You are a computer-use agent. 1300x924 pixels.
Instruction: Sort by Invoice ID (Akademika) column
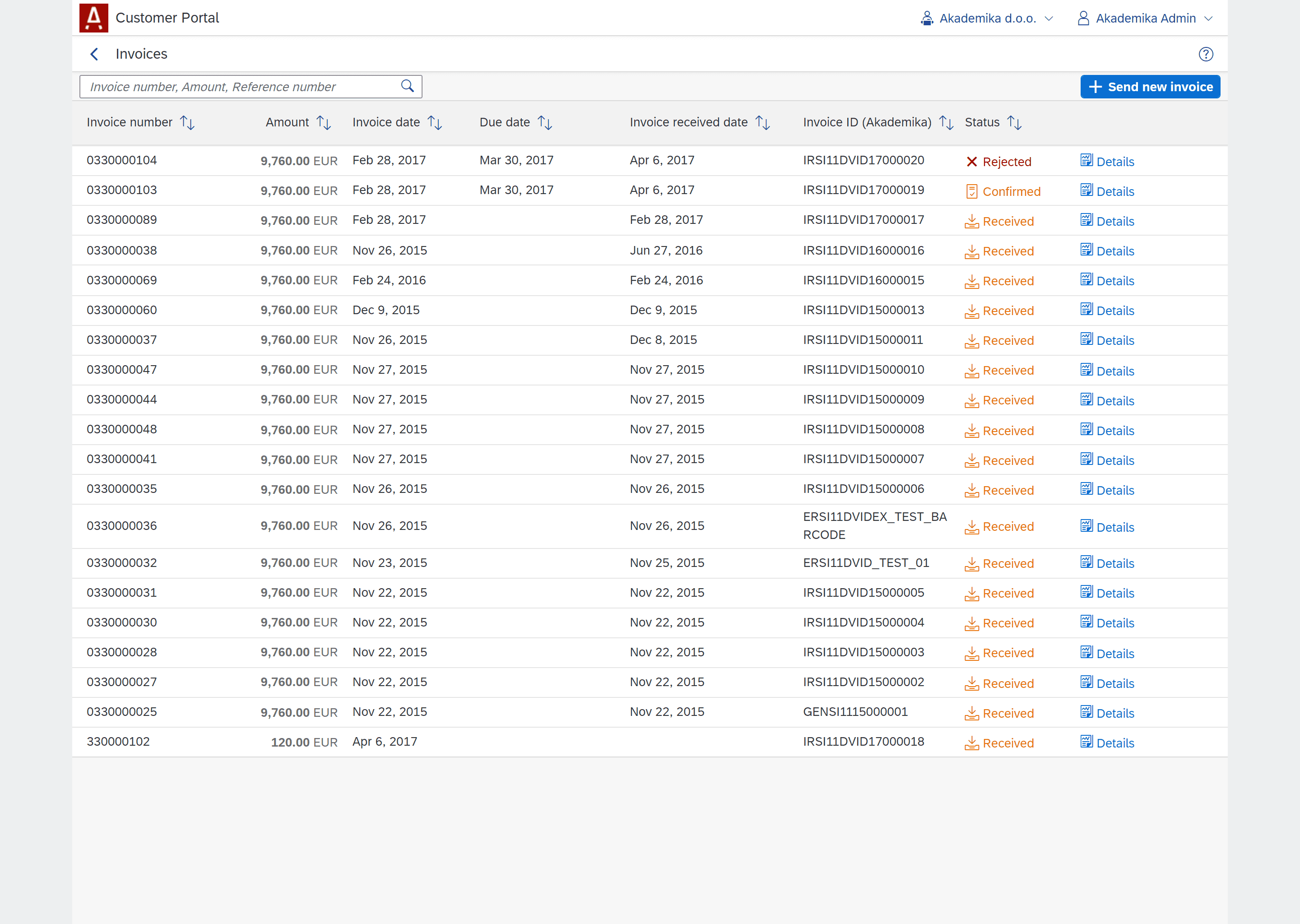pos(946,123)
